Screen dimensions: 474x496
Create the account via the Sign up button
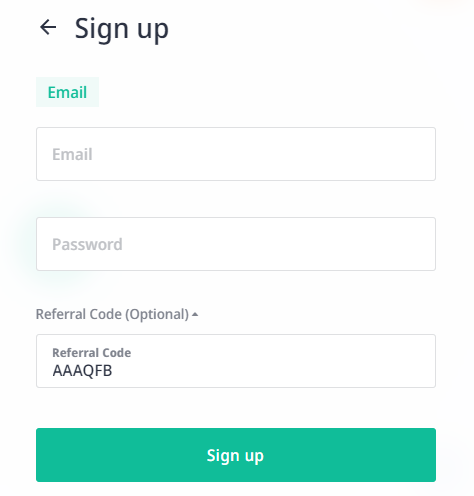(236, 455)
